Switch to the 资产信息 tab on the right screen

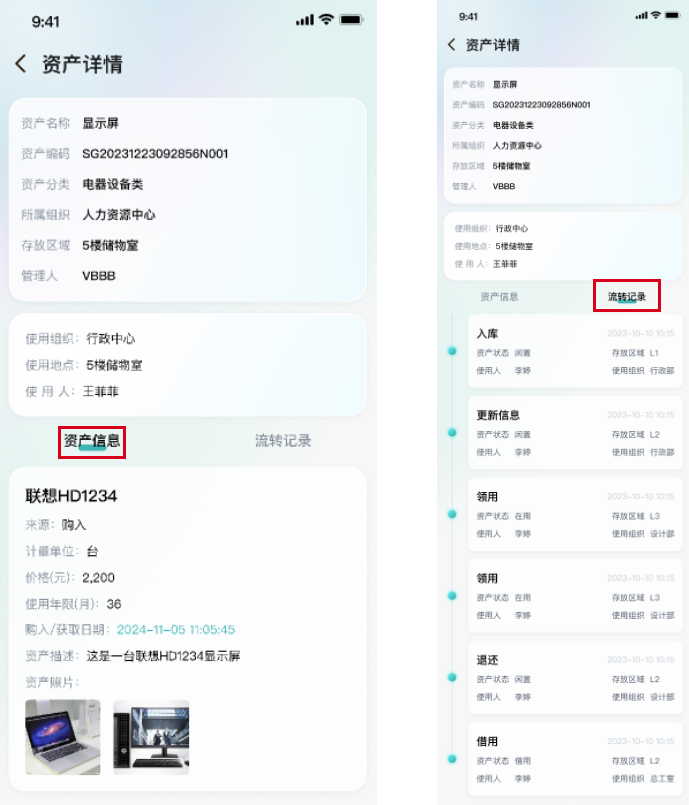[x=499, y=297]
